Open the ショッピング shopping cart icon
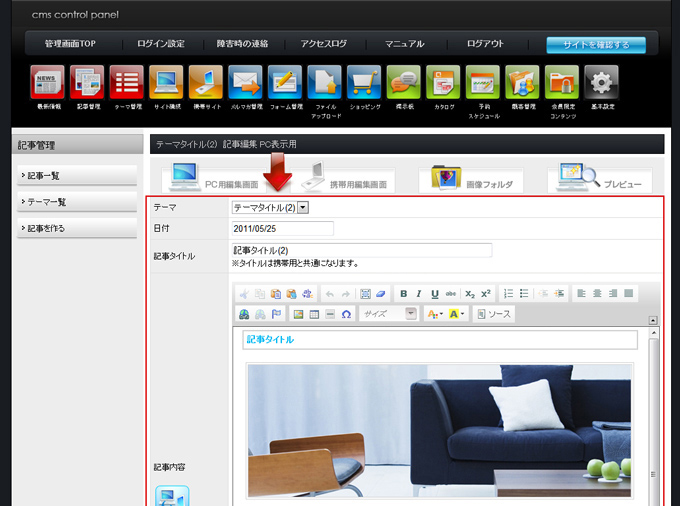 tap(364, 81)
